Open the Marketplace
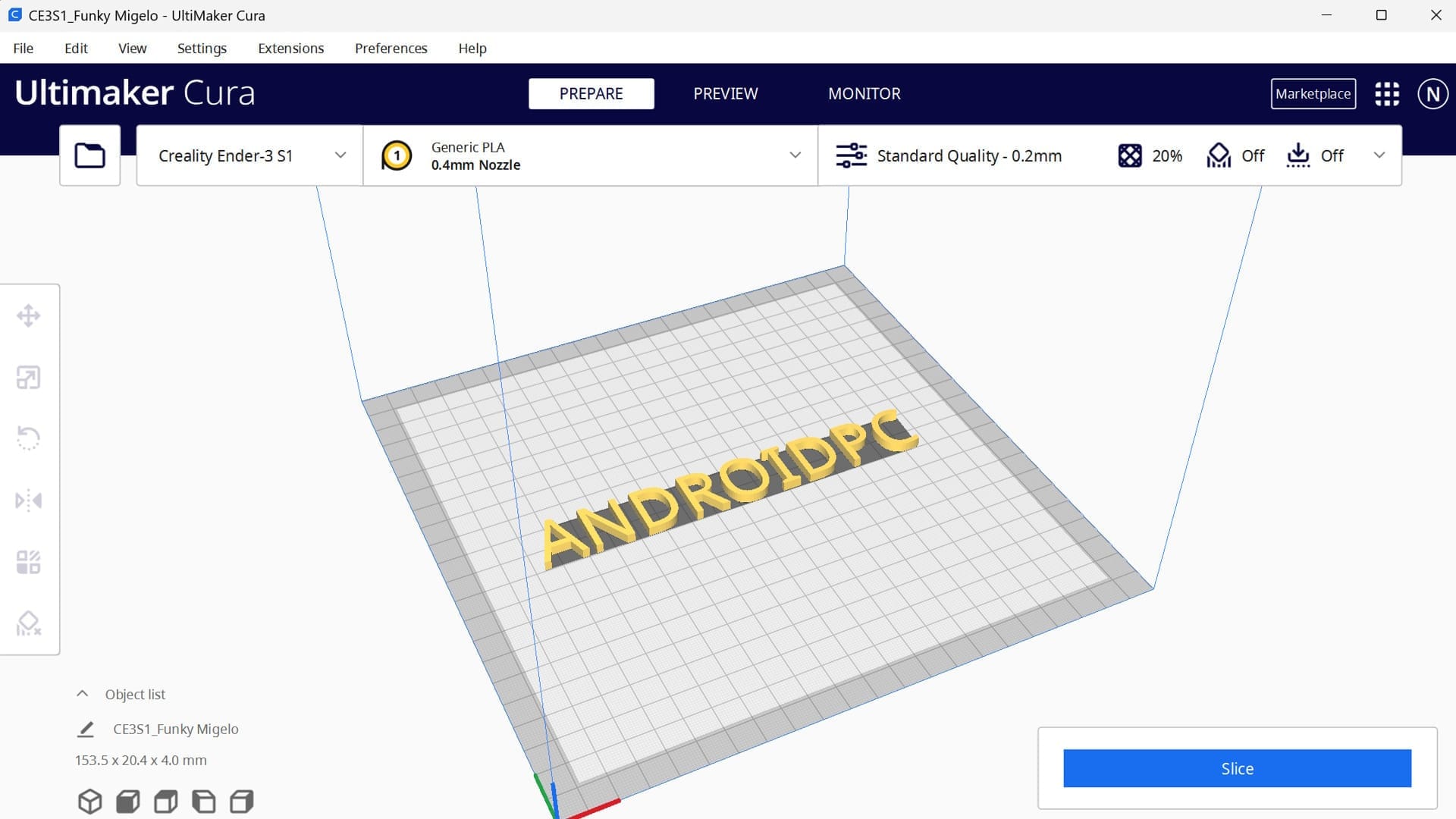Image resolution: width=1456 pixels, height=819 pixels. coord(1313,94)
